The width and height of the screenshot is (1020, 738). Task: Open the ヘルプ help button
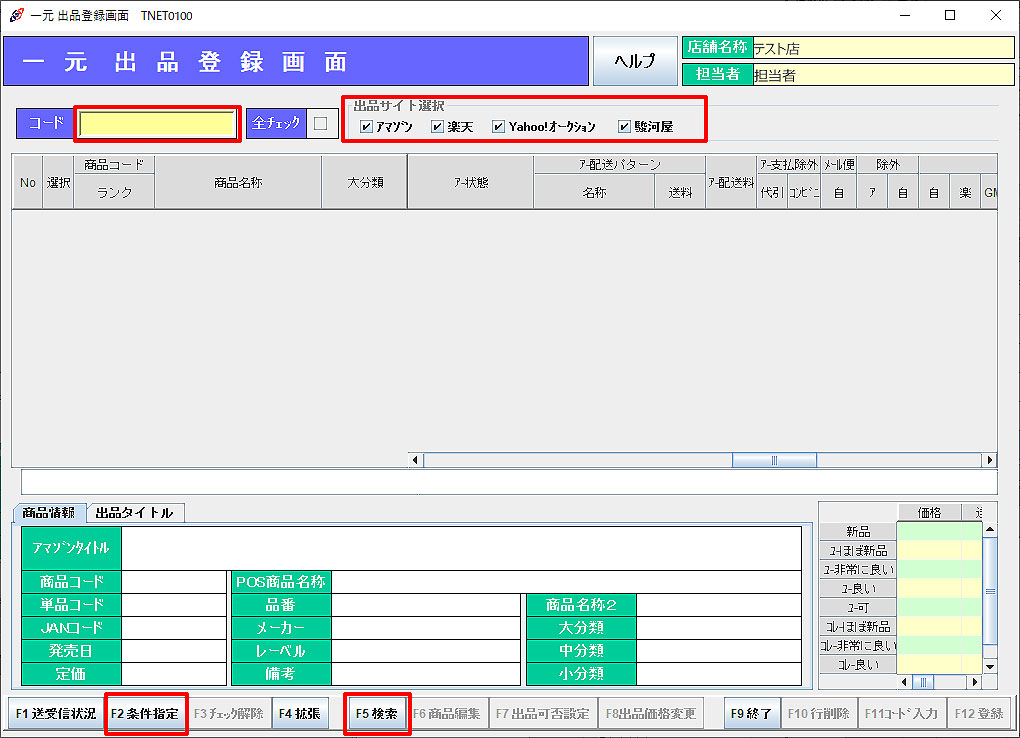pyautogui.click(x=634, y=61)
